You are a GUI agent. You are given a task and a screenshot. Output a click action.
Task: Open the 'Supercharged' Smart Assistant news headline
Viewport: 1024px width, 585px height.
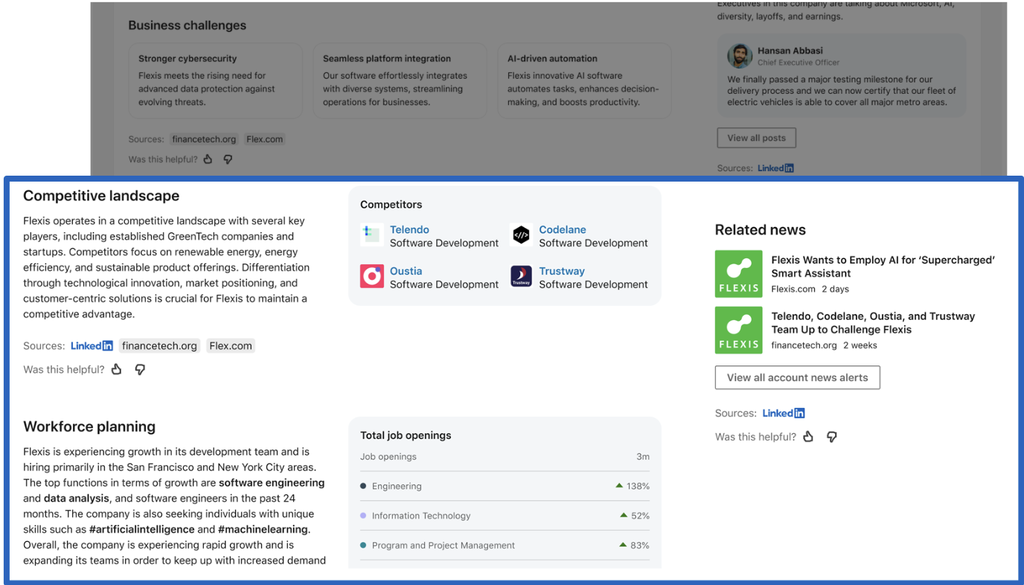(x=883, y=266)
